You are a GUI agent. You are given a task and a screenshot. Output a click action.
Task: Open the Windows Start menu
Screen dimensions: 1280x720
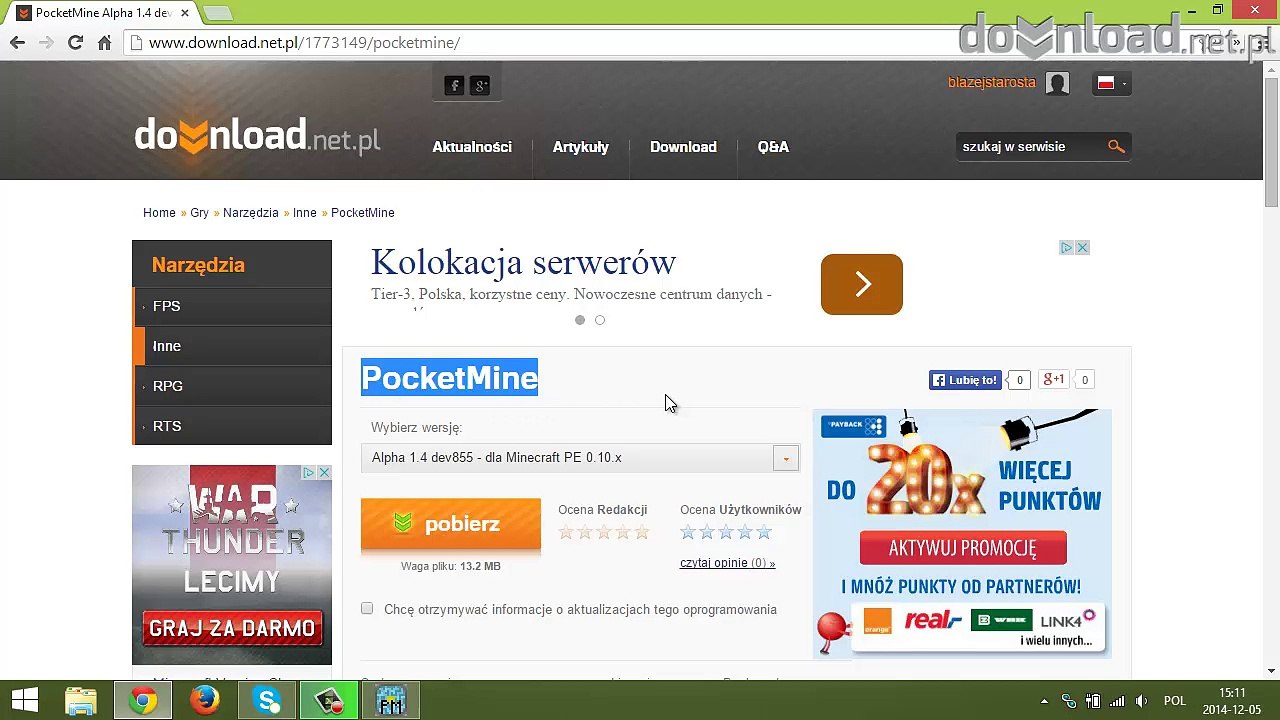25,701
